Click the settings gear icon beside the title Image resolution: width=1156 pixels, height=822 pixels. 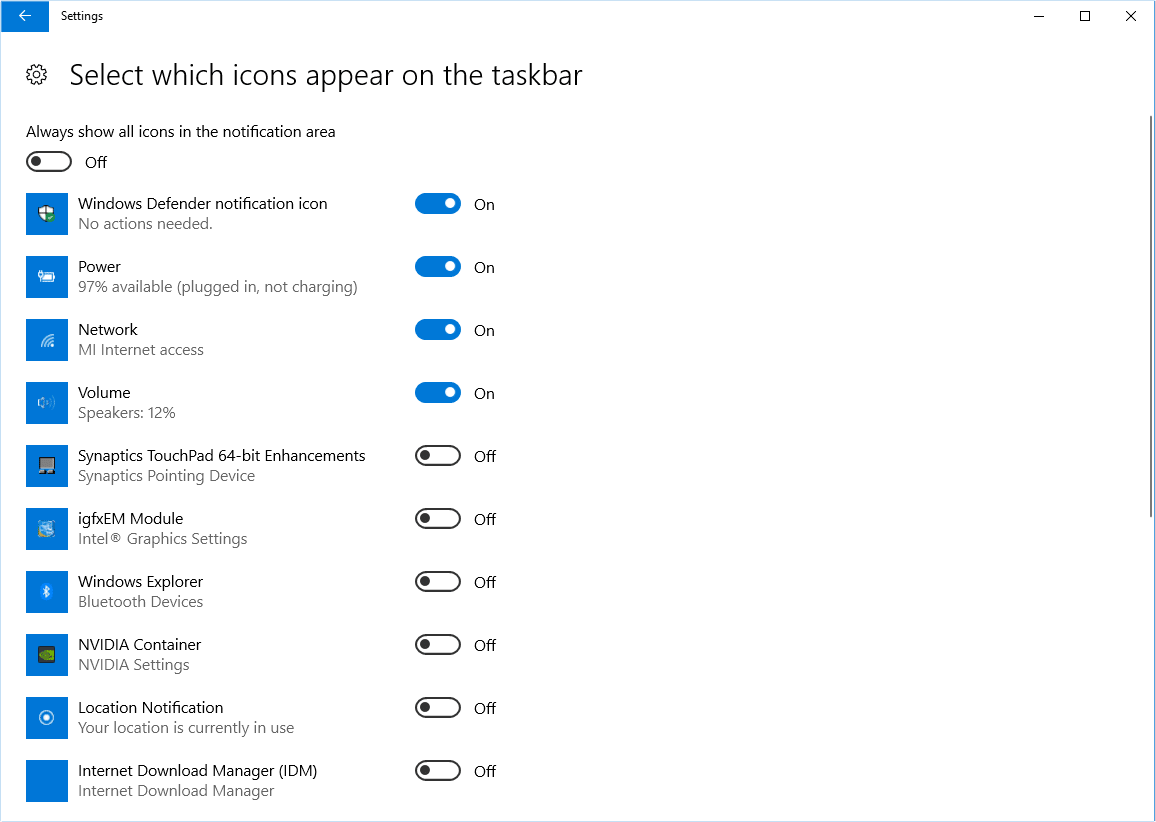36,74
